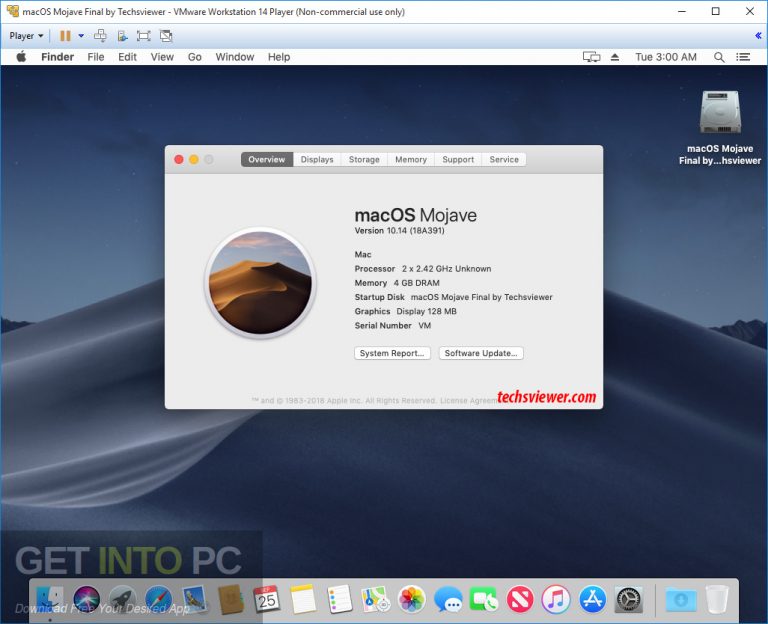Open Notes from the Dock
The width and height of the screenshot is (768, 624).
click(303, 599)
